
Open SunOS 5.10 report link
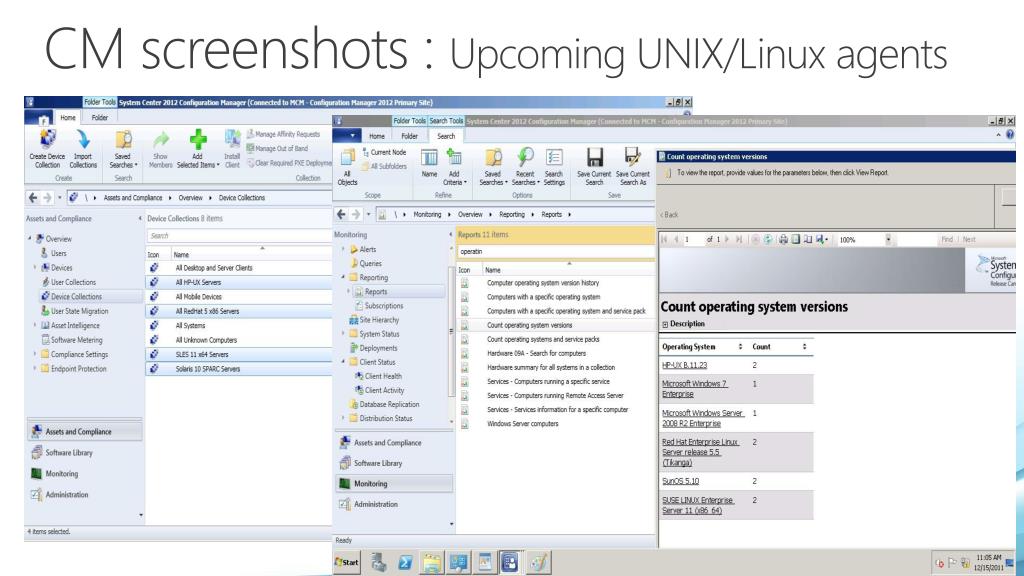pos(680,481)
